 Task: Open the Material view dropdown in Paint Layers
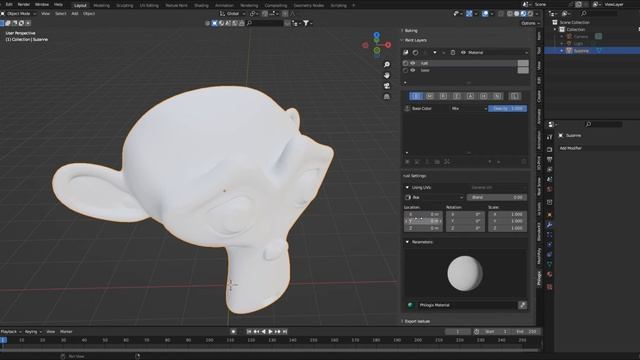point(494,52)
